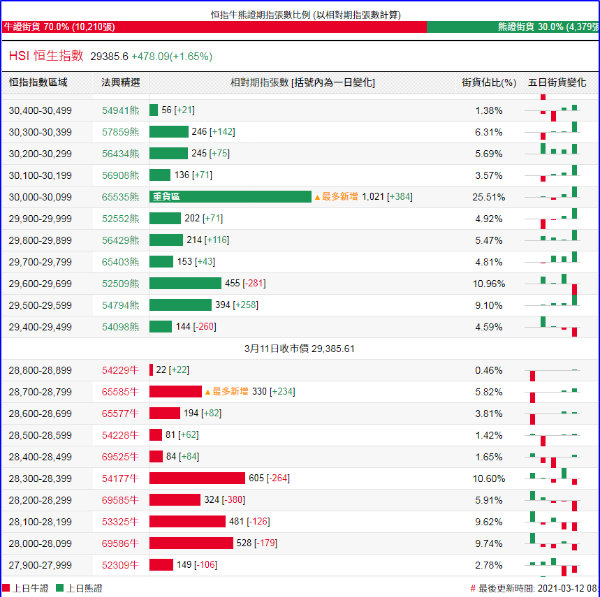Viewport: 600px width, 597px height.
Task: Click the green 上日熊證 legend square
Action: click(x=60, y=588)
